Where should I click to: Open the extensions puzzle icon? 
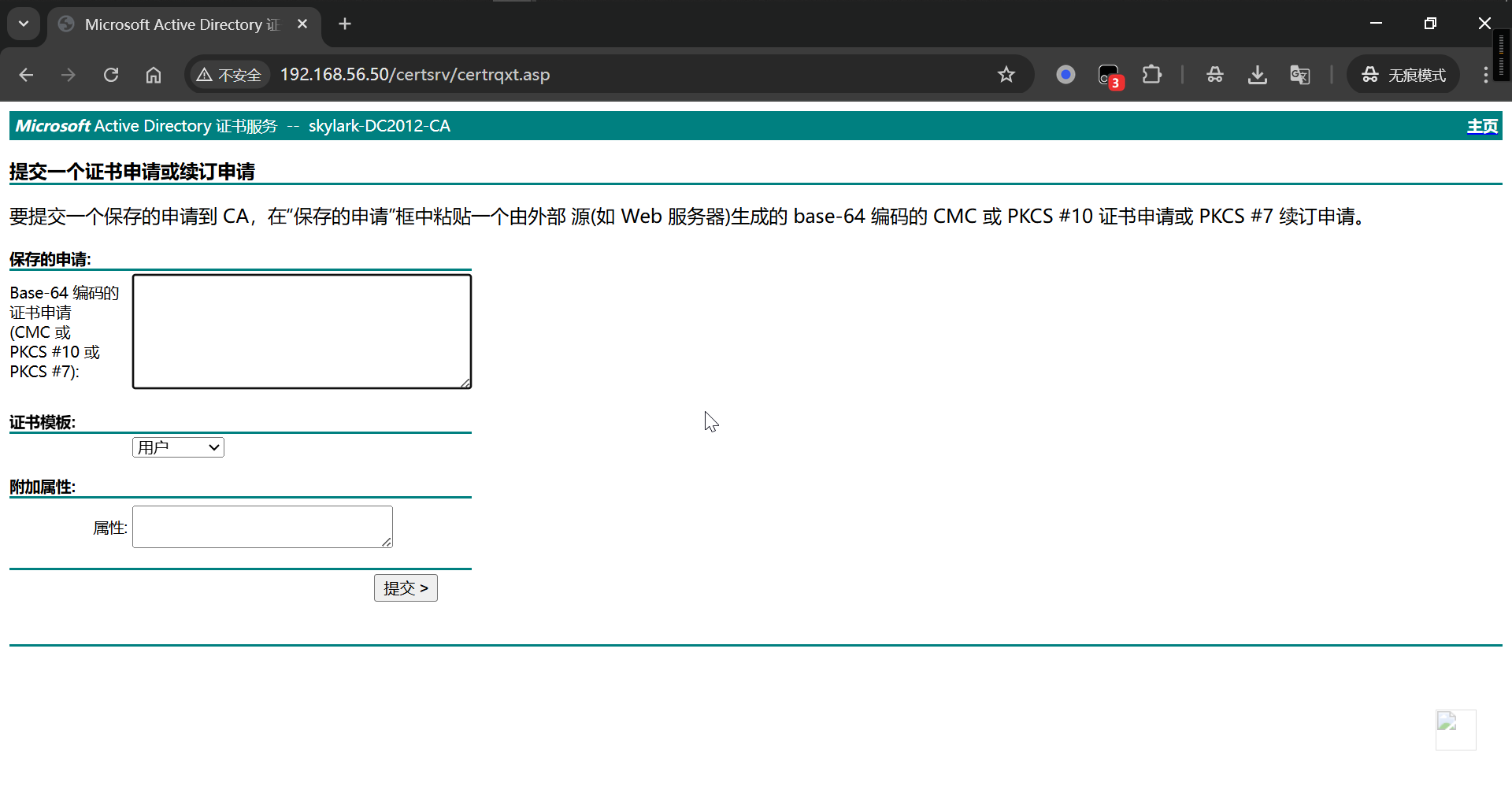[1151, 75]
